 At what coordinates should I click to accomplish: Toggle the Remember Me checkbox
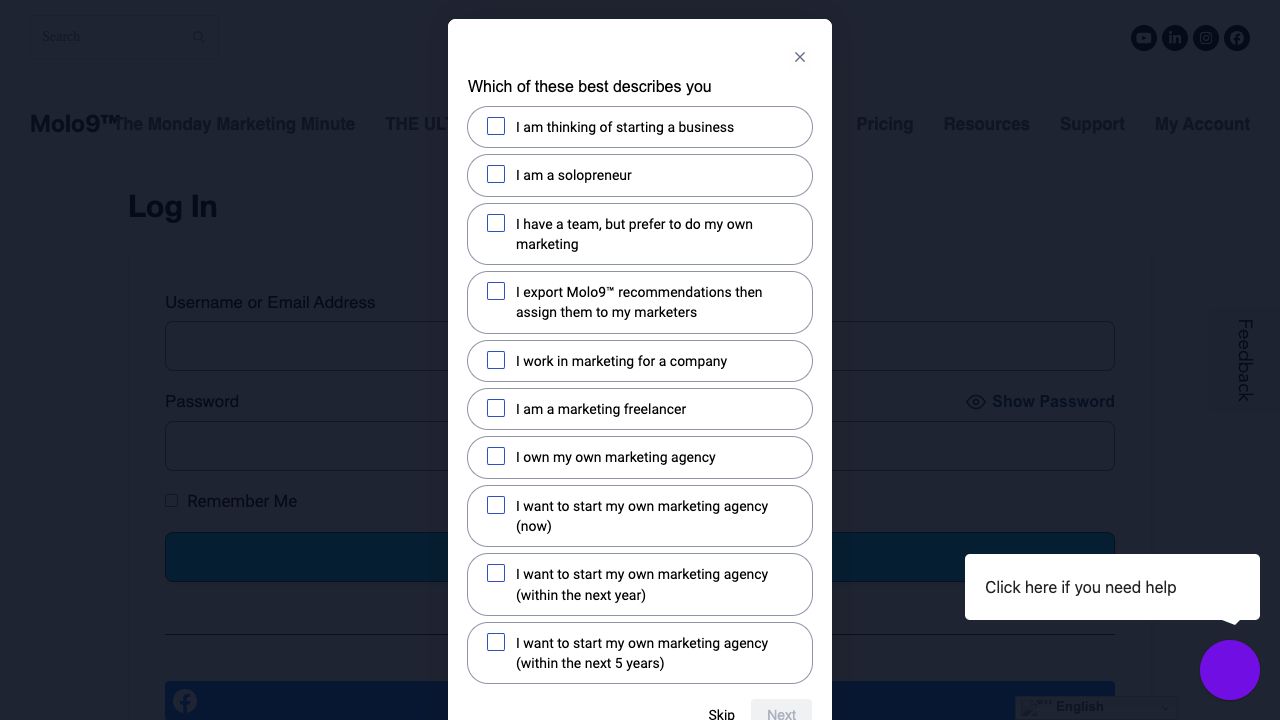click(x=172, y=500)
